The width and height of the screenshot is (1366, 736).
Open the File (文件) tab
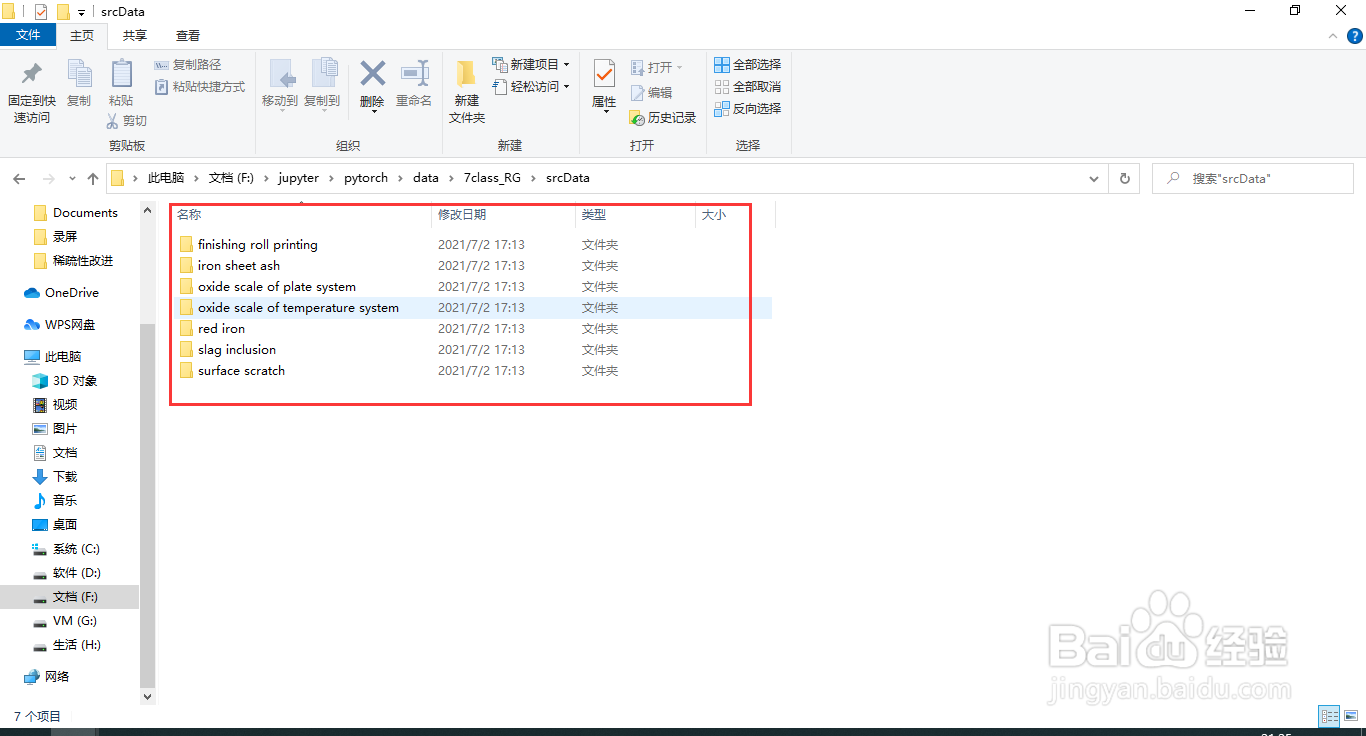point(28,35)
